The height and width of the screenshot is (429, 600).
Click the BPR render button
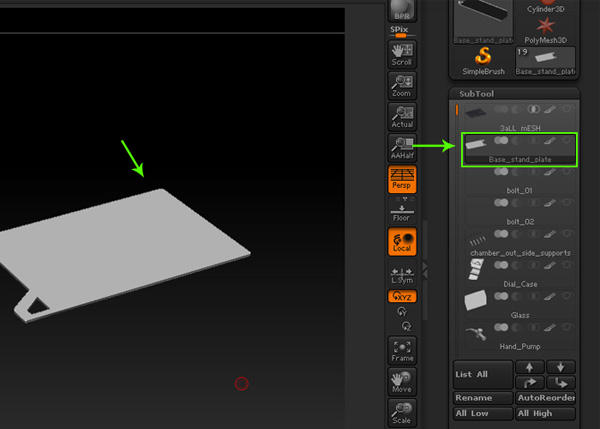[402, 10]
